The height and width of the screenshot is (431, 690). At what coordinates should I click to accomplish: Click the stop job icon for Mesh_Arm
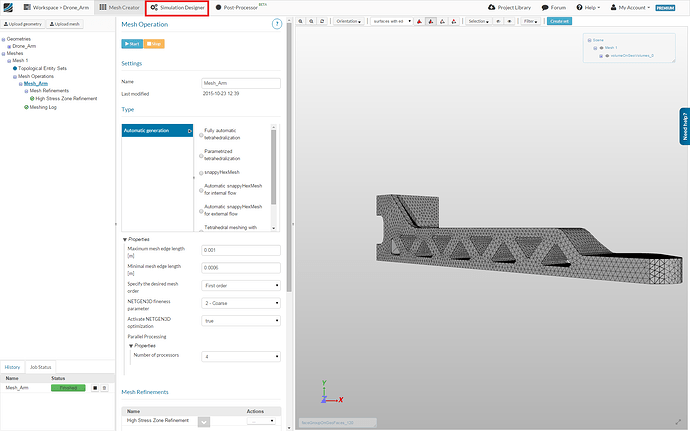click(x=95, y=387)
